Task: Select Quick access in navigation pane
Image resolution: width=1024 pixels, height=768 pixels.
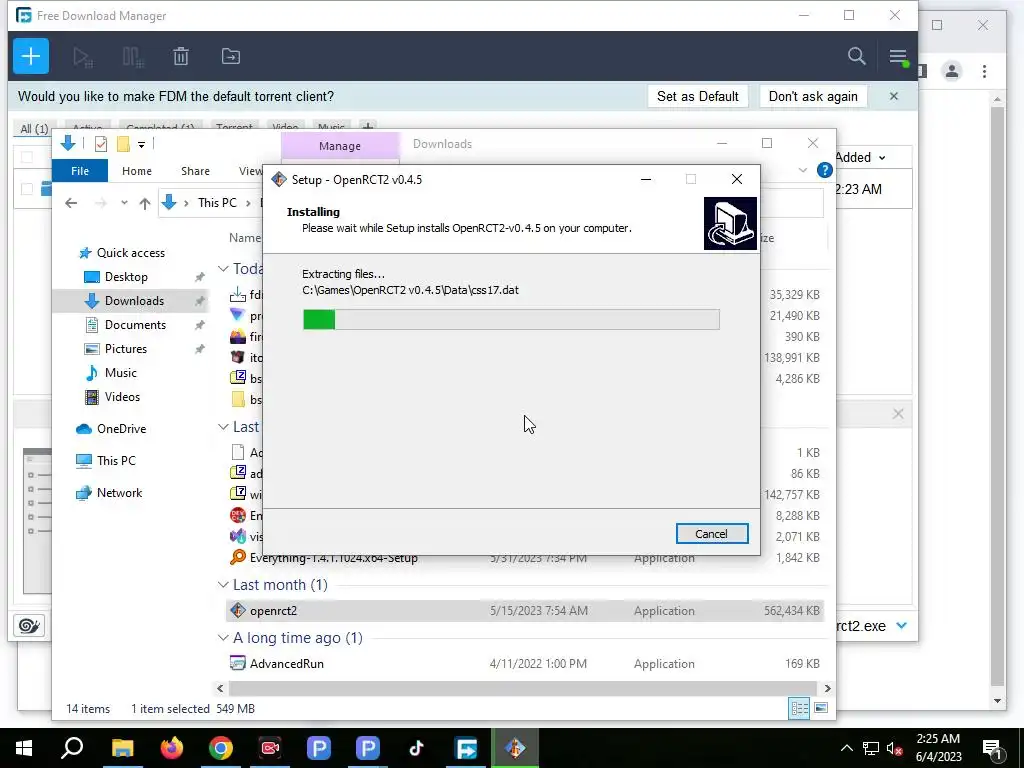Action: 131,253
